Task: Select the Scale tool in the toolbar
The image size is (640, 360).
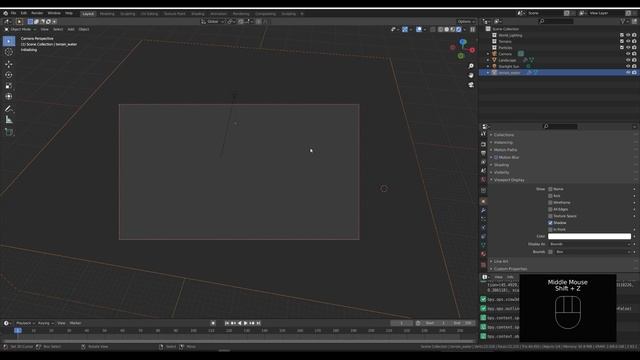Action: (x=9, y=86)
